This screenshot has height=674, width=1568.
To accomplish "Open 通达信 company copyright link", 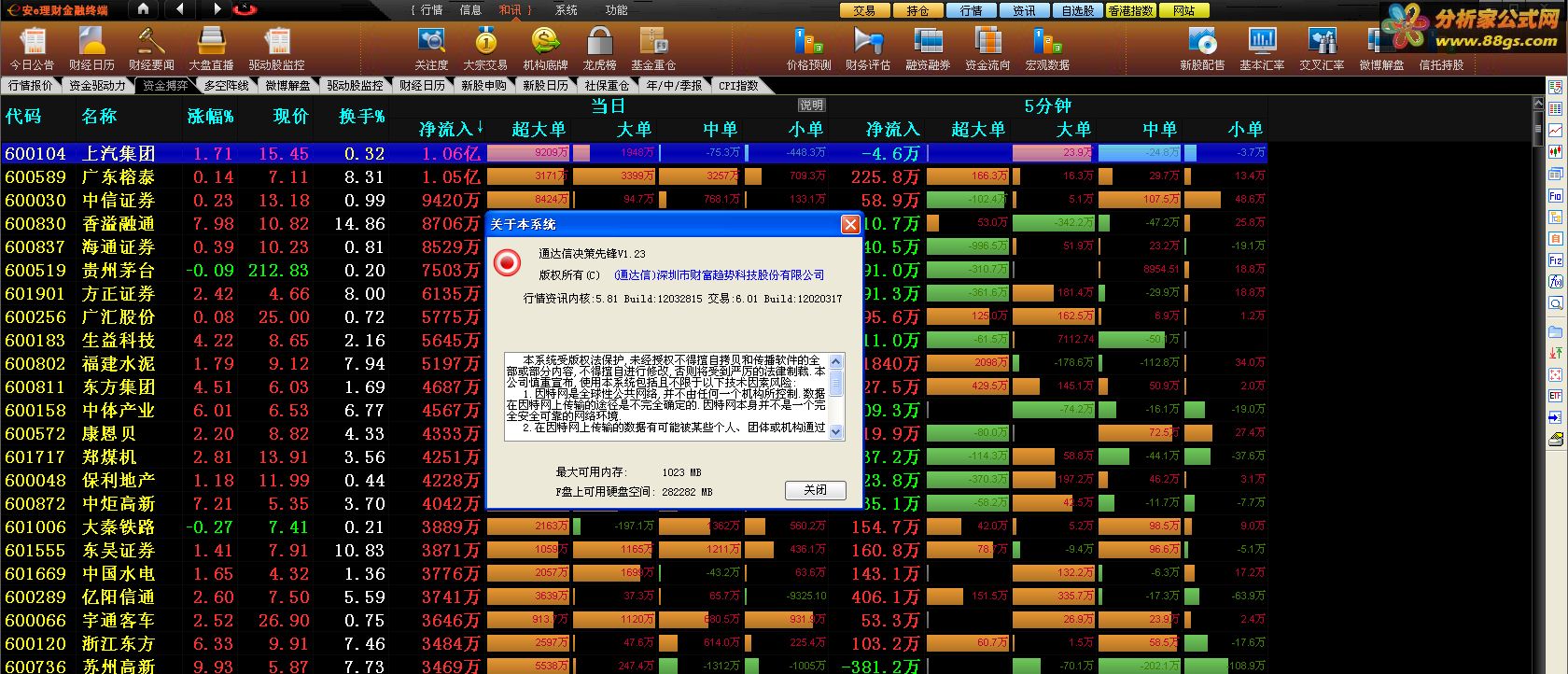I will 720,274.
